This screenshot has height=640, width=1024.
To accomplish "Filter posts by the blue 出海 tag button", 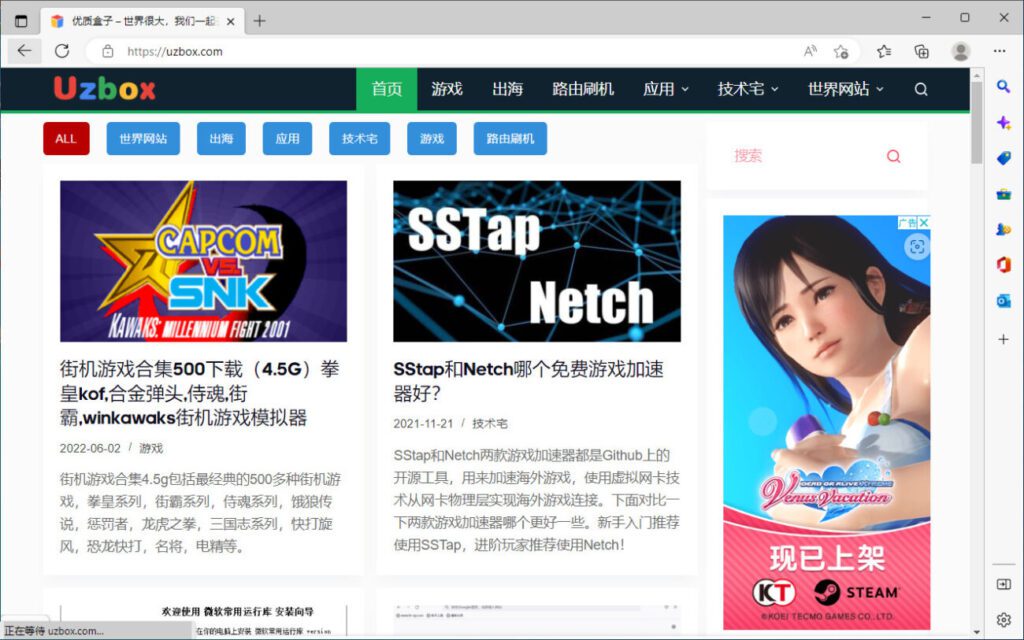I will tap(221, 139).
